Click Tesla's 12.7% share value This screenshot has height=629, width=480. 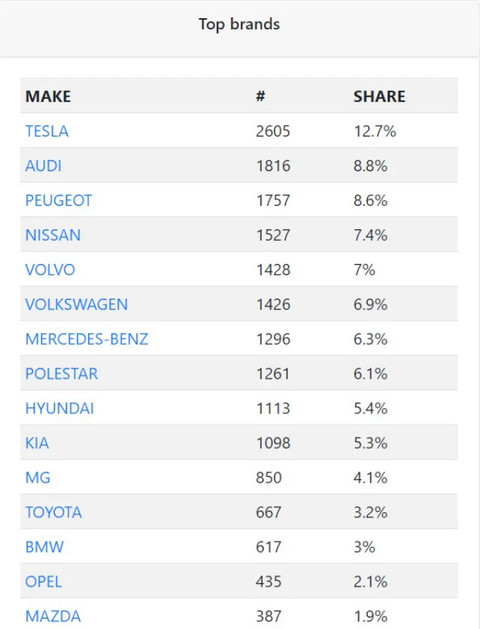(375, 131)
